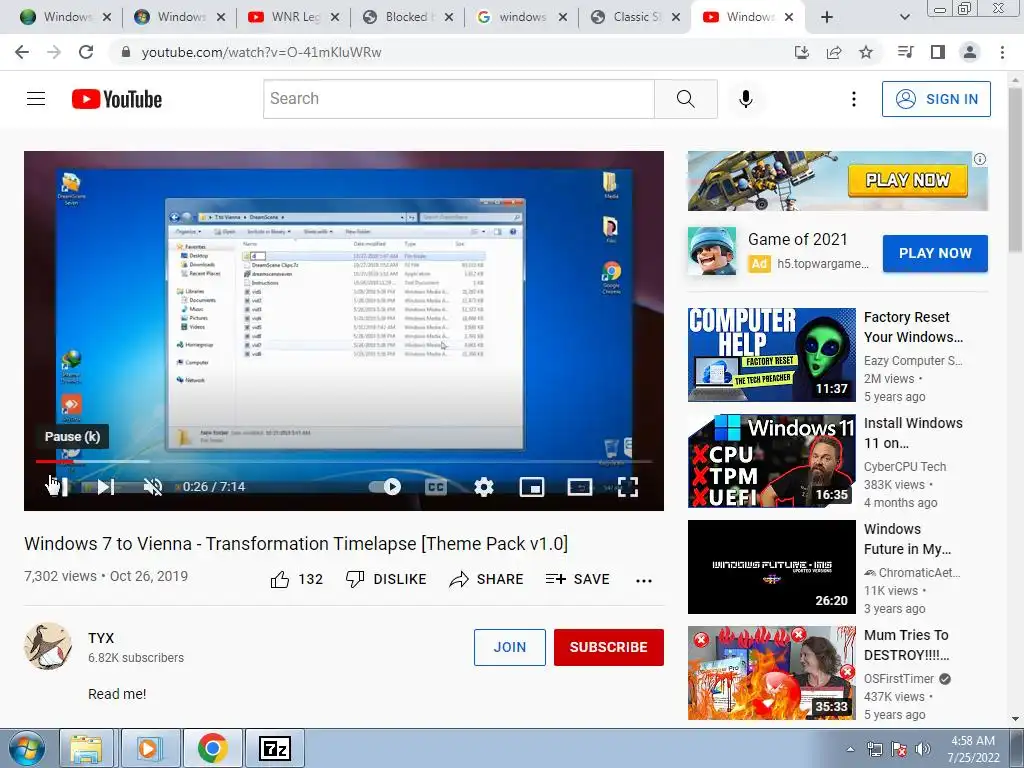Save the video to a playlist
The image size is (1024, 768).
pyautogui.click(x=577, y=579)
